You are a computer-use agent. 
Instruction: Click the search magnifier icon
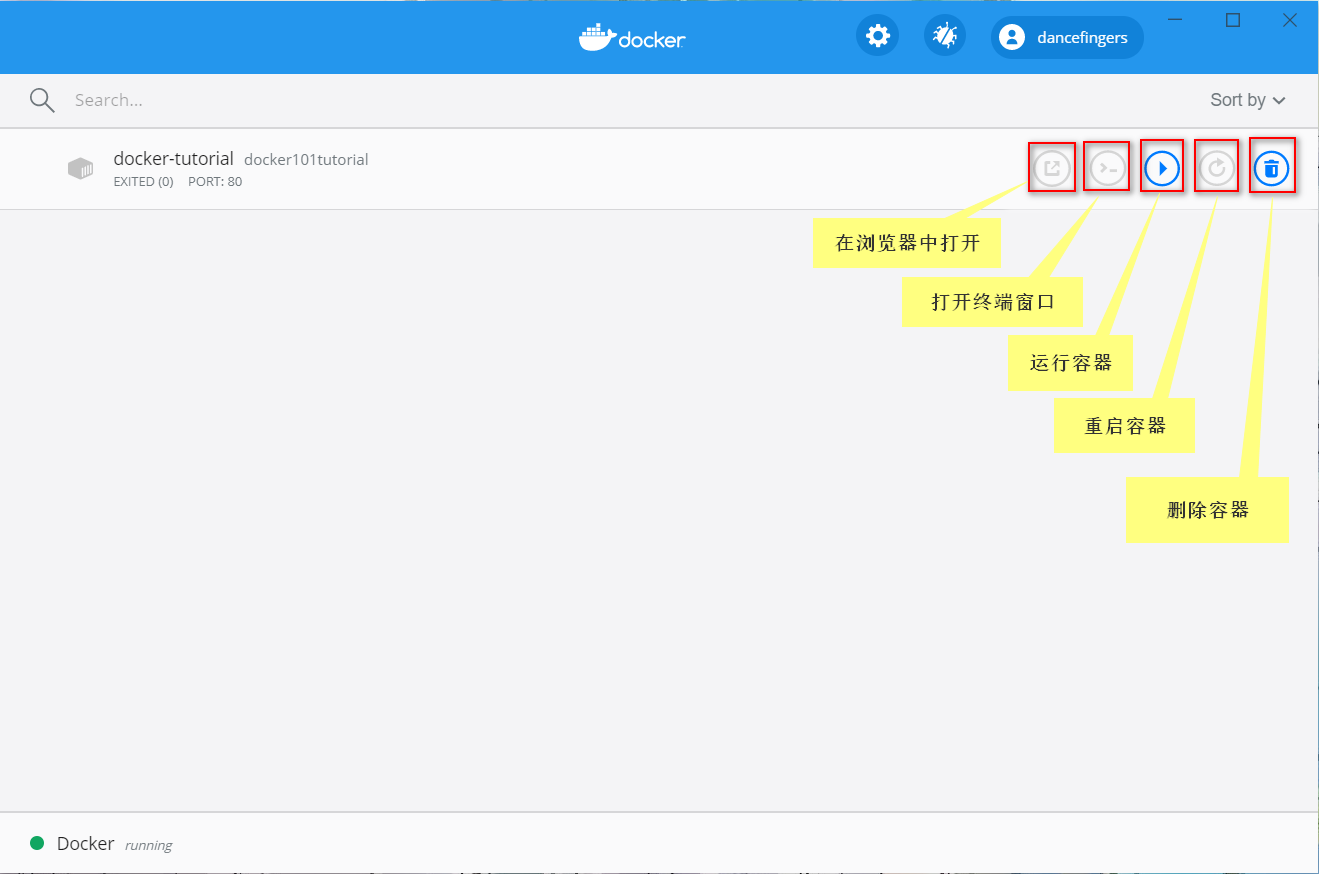(42, 100)
